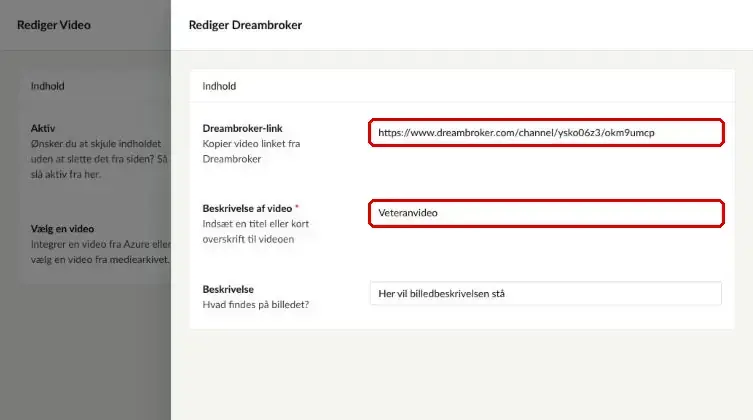Select the Indhold tab in Rediger Dreambroker
This screenshot has height=420, width=753.
coord(219,86)
